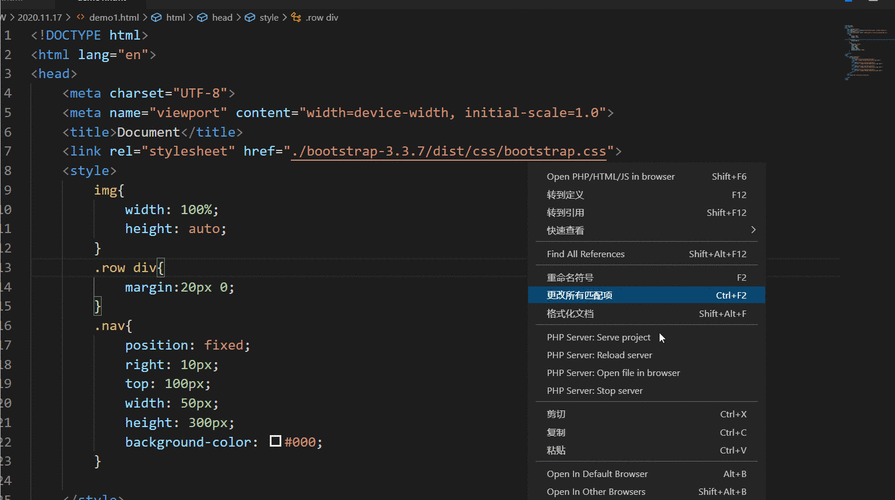Select .row div breadcrumb segment
Screen dimensions: 895x500
pyautogui.click(x=322, y=18)
